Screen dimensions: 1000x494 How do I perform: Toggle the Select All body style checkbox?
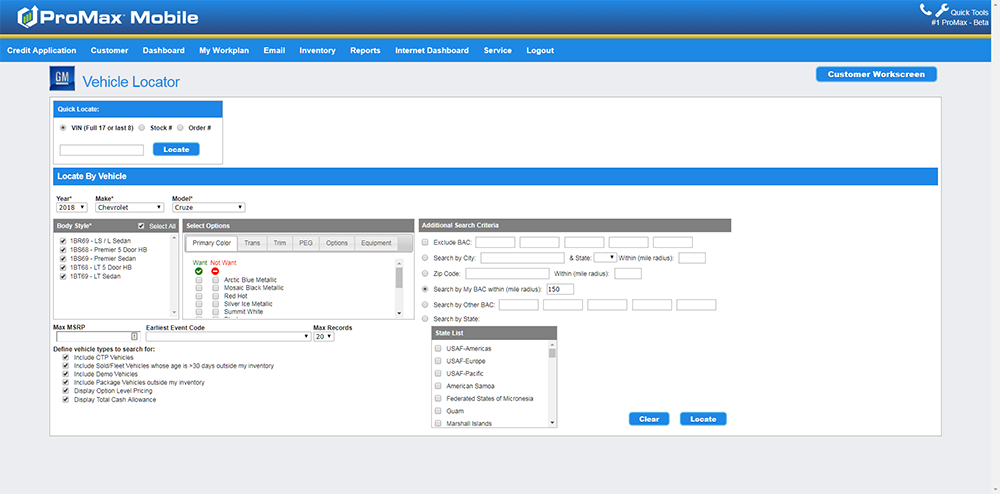click(x=142, y=226)
